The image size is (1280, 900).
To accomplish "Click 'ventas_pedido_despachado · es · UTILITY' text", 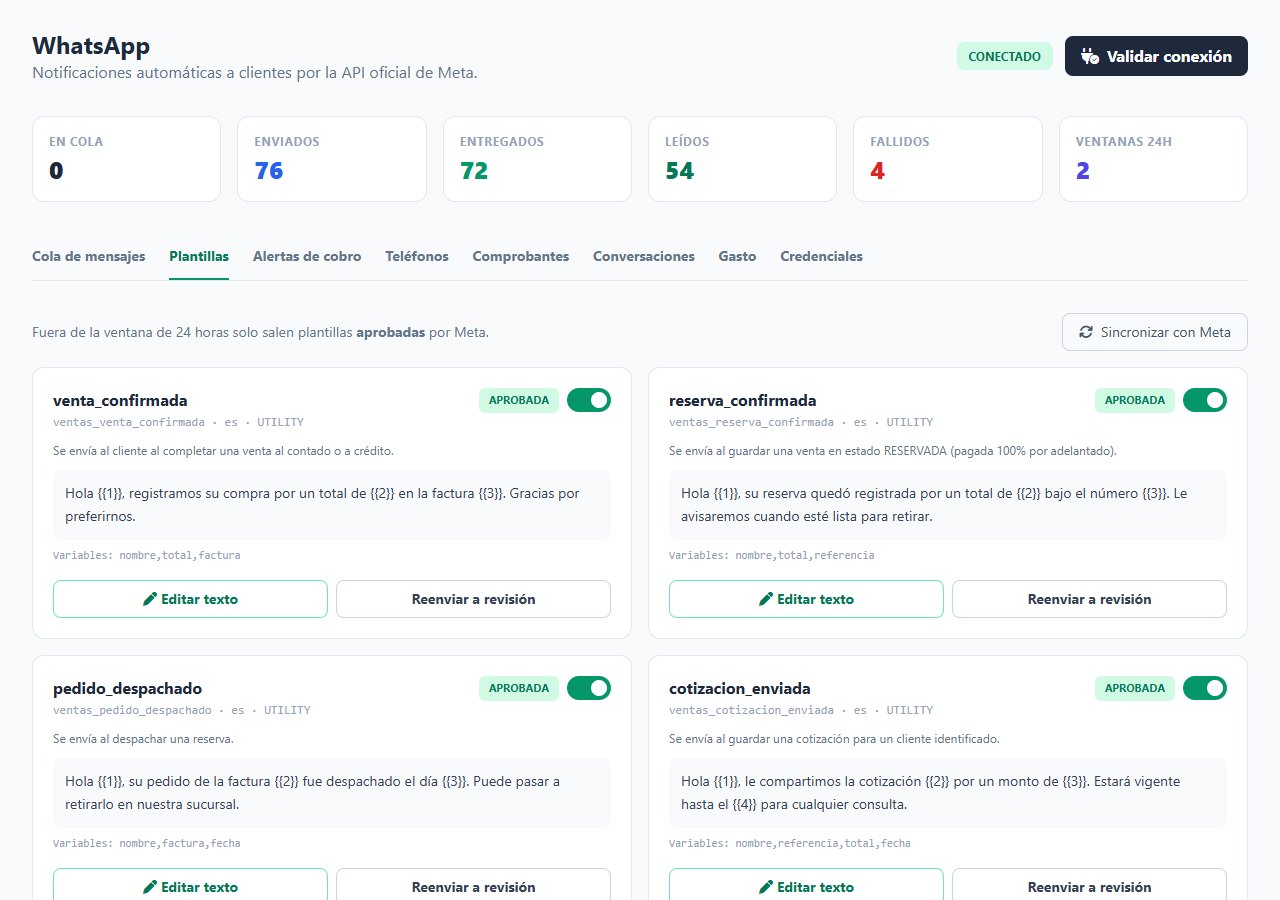I will [182, 710].
